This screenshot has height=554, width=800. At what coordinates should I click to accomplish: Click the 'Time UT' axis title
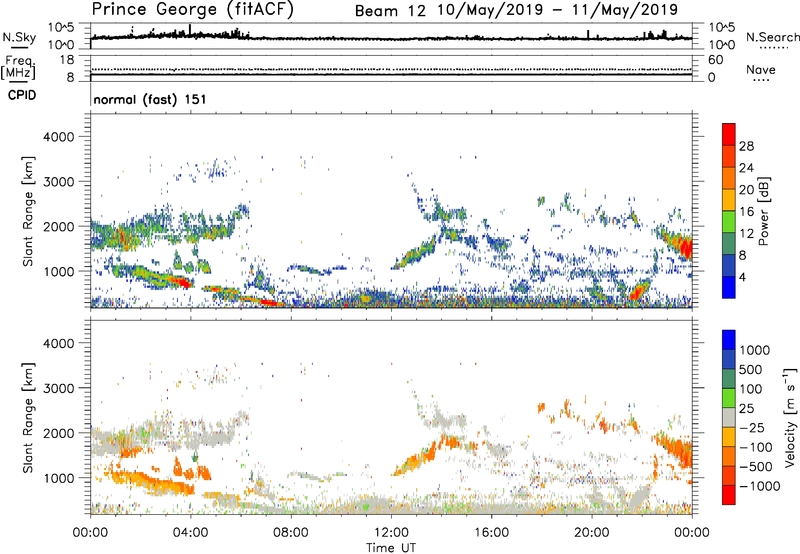391,548
